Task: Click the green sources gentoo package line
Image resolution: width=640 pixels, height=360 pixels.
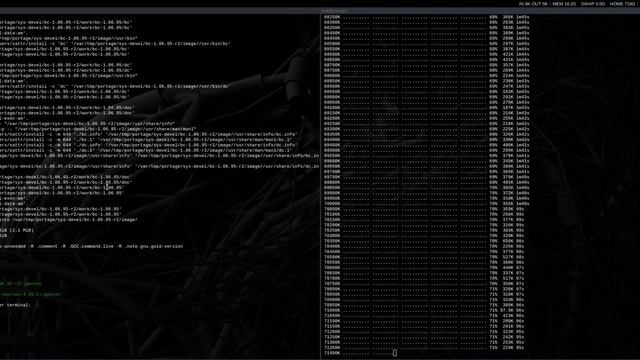Action: coord(30,294)
